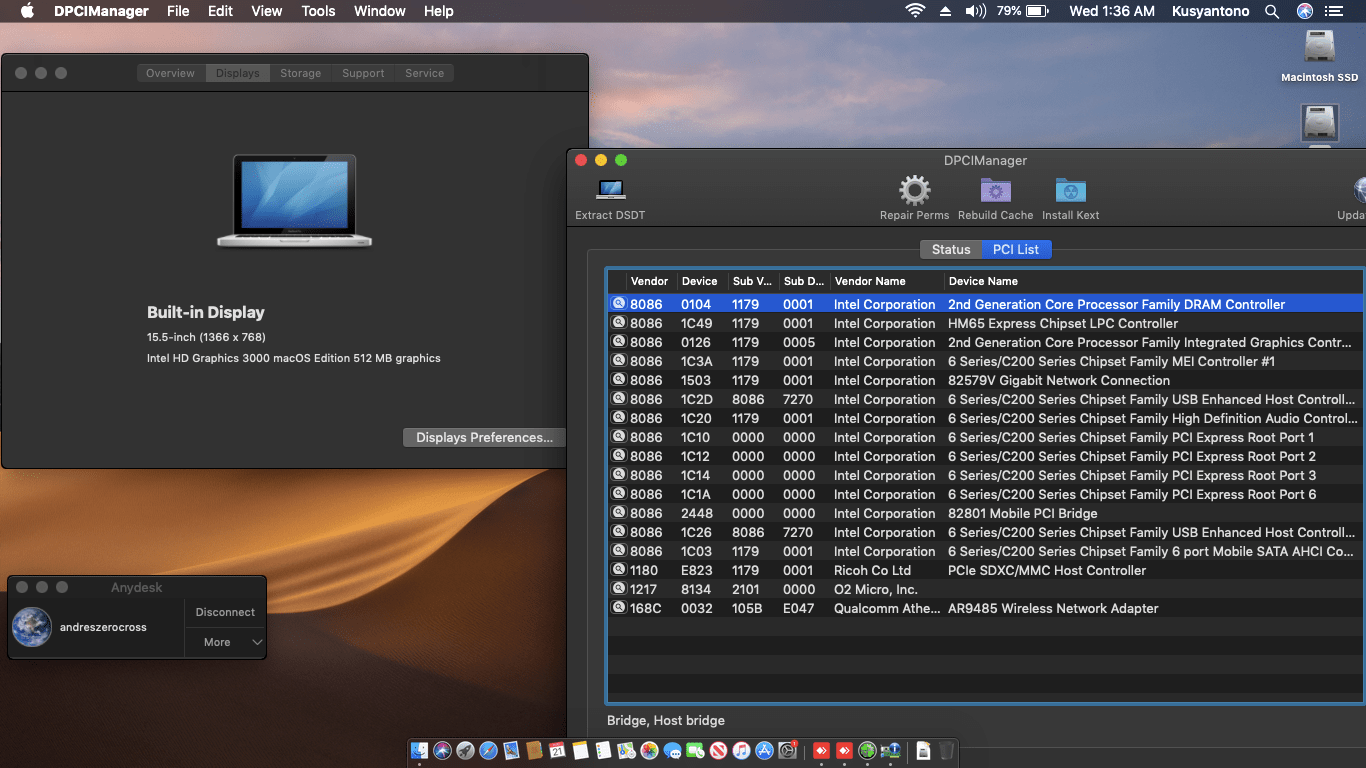1366x768 pixels.
Task: Open Photos from the Dock
Action: click(649, 750)
